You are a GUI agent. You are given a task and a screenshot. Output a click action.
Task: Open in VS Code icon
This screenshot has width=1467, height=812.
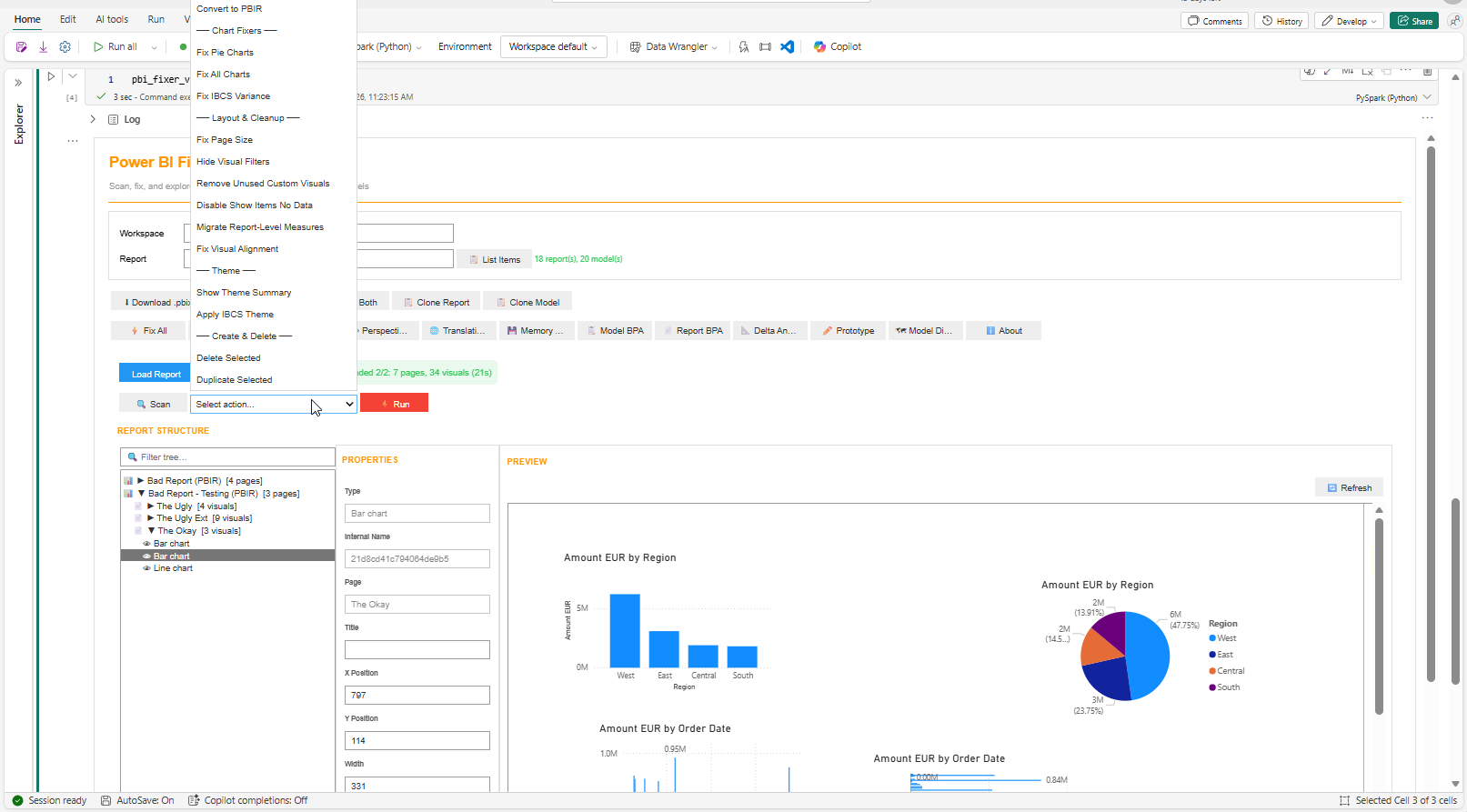tap(788, 46)
